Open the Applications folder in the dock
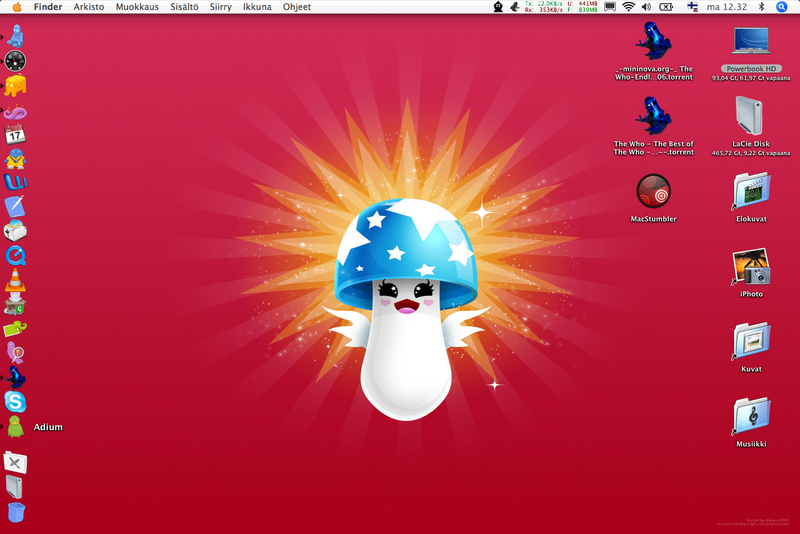 point(15,463)
